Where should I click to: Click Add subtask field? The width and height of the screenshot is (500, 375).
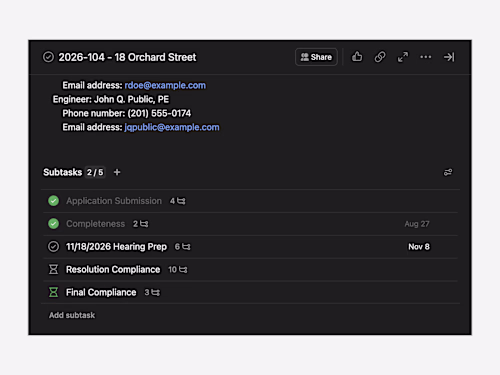click(x=72, y=315)
